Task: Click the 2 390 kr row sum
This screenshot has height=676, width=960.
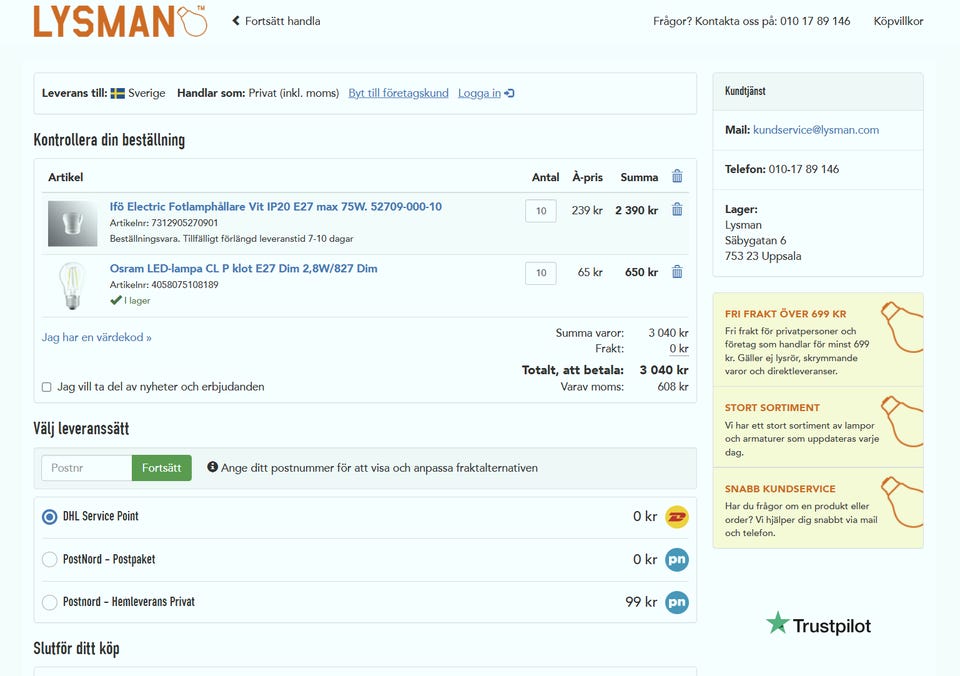Action: 636,210
